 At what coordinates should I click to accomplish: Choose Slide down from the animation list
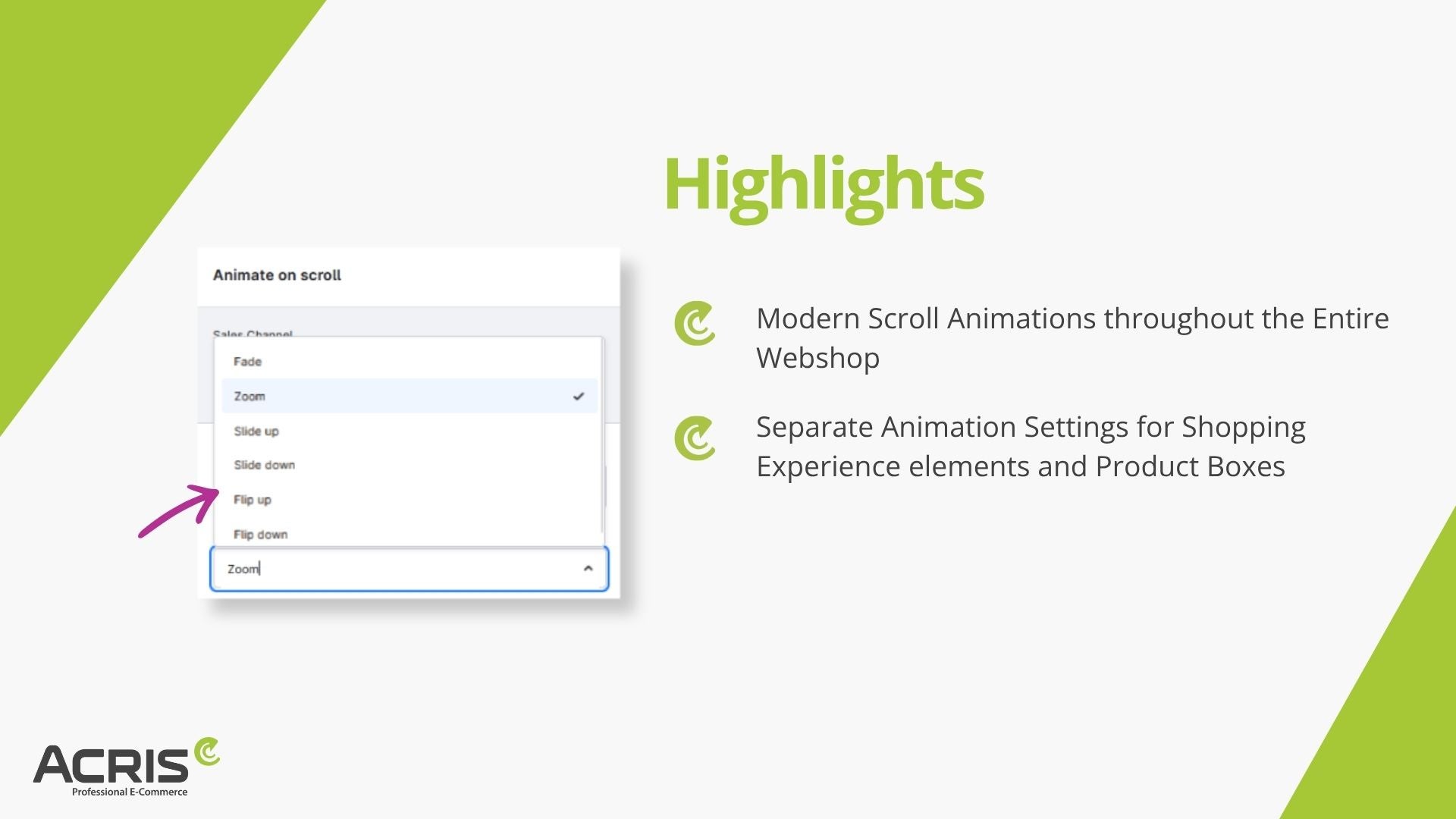[264, 465]
